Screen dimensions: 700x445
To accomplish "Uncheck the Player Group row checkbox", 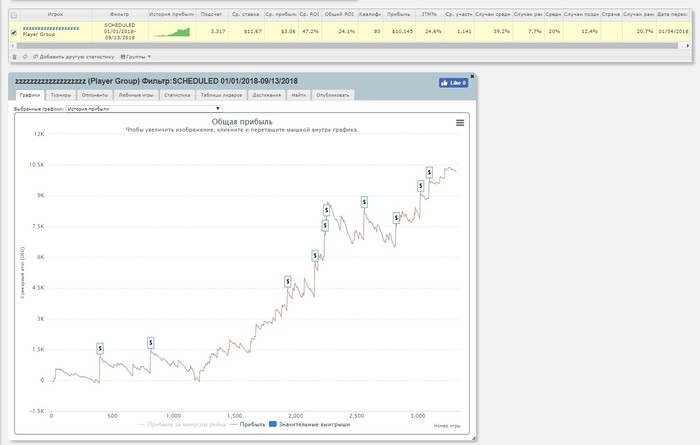I will click(14, 32).
